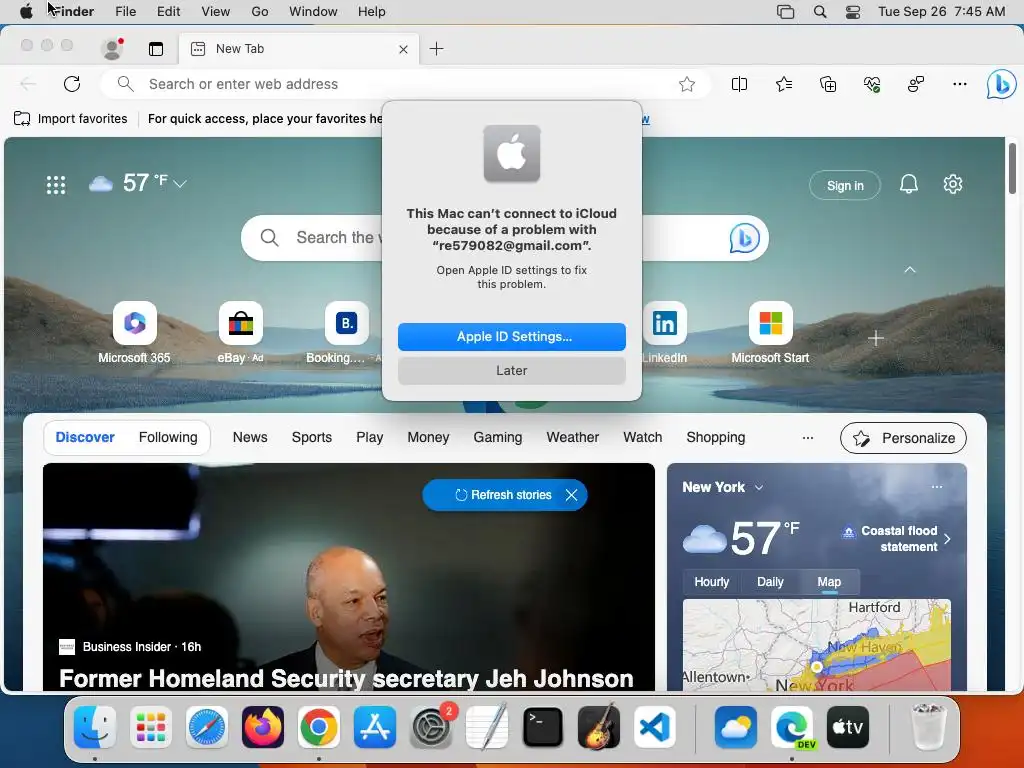Open Visual Studio Code from Dock

pyautogui.click(x=654, y=727)
